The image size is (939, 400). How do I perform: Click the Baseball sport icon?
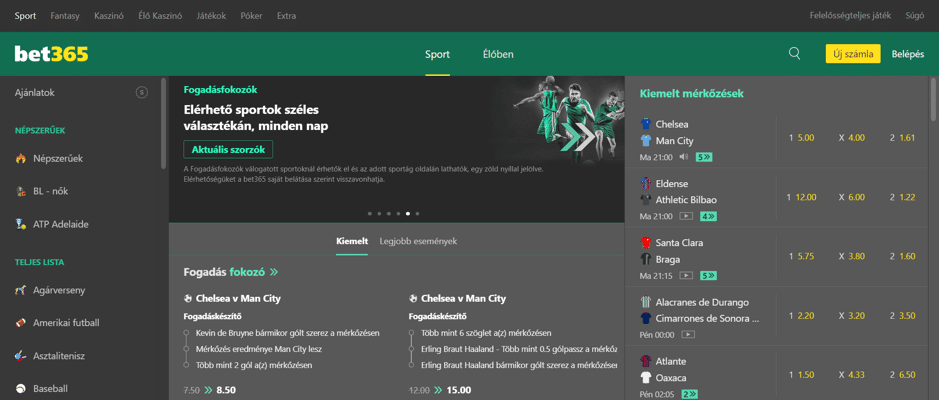[21, 388]
